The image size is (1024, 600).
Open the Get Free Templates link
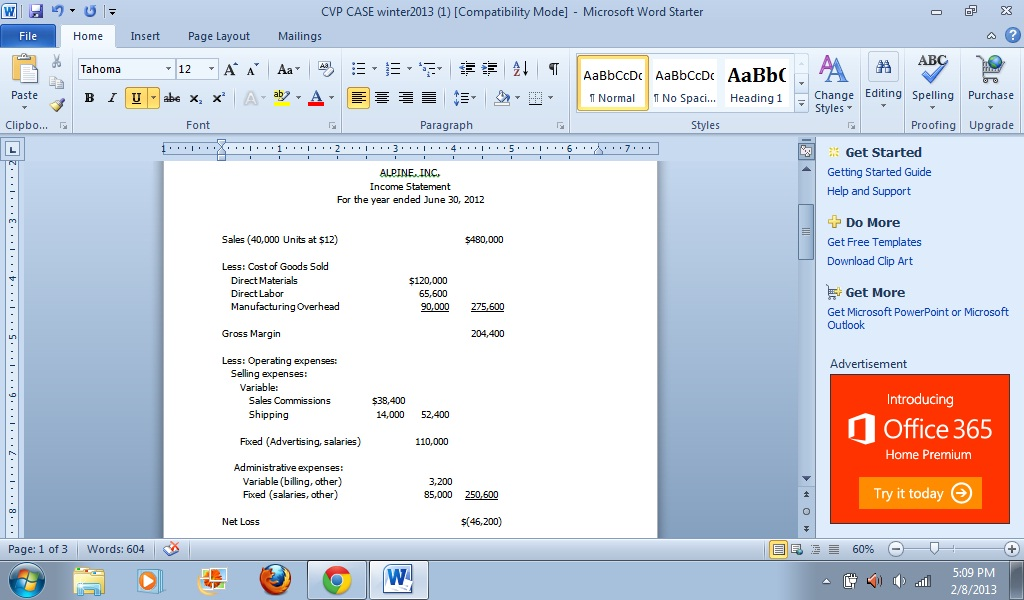click(x=874, y=242)
